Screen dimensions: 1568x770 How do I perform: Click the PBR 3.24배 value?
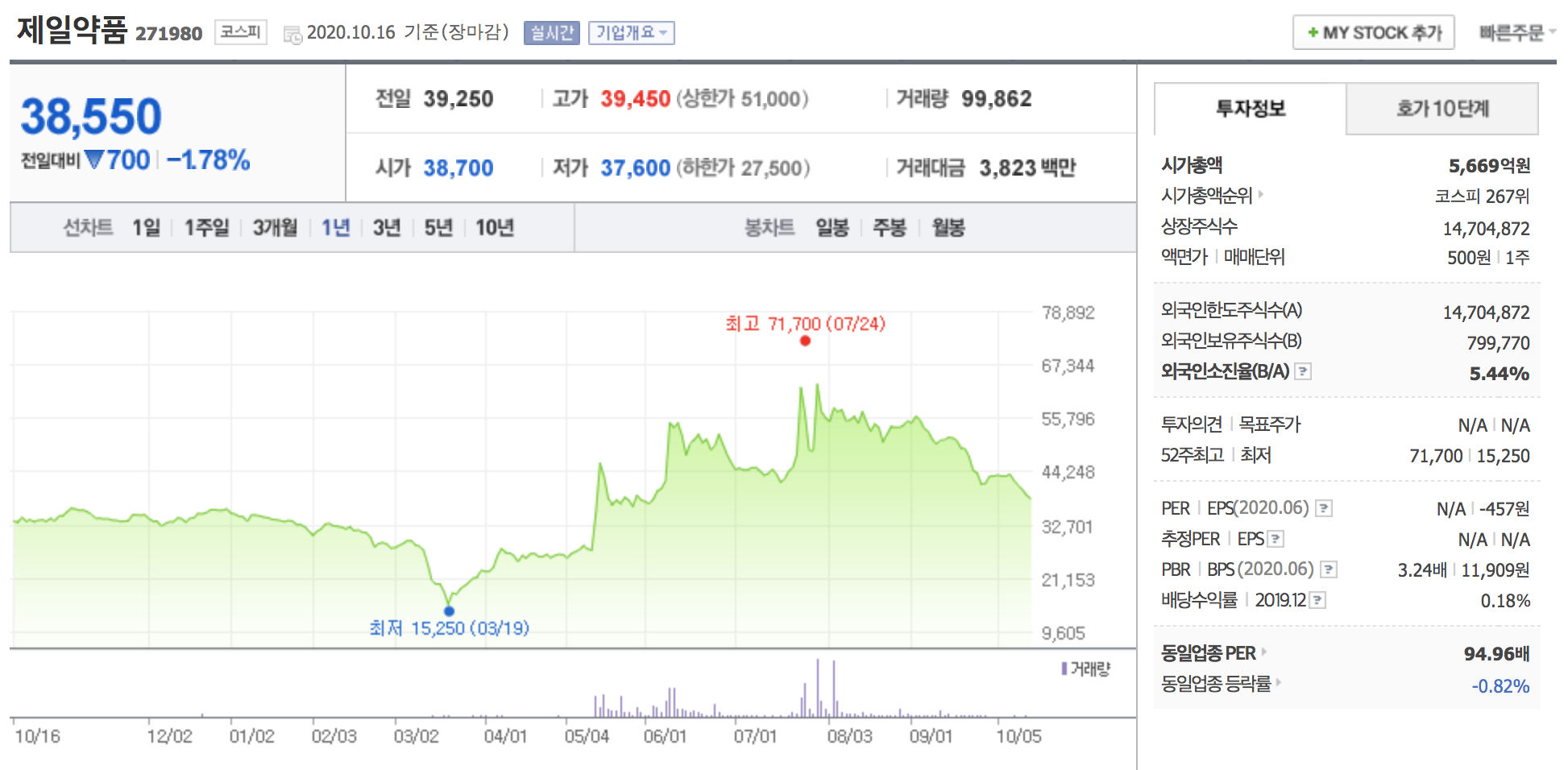tap(1422, 570)
